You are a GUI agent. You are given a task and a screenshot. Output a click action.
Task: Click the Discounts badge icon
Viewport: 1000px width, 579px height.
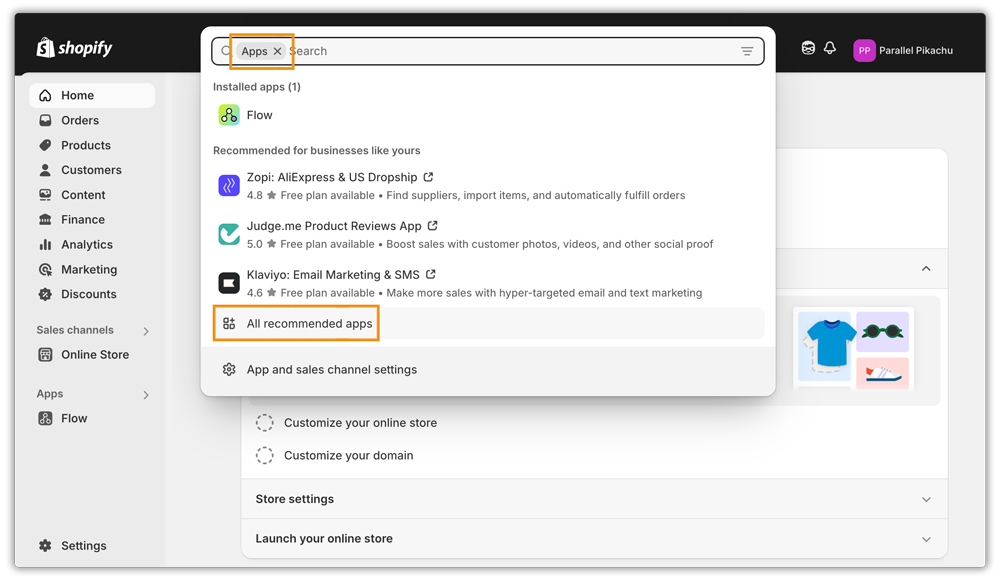(x=45, y=295)
